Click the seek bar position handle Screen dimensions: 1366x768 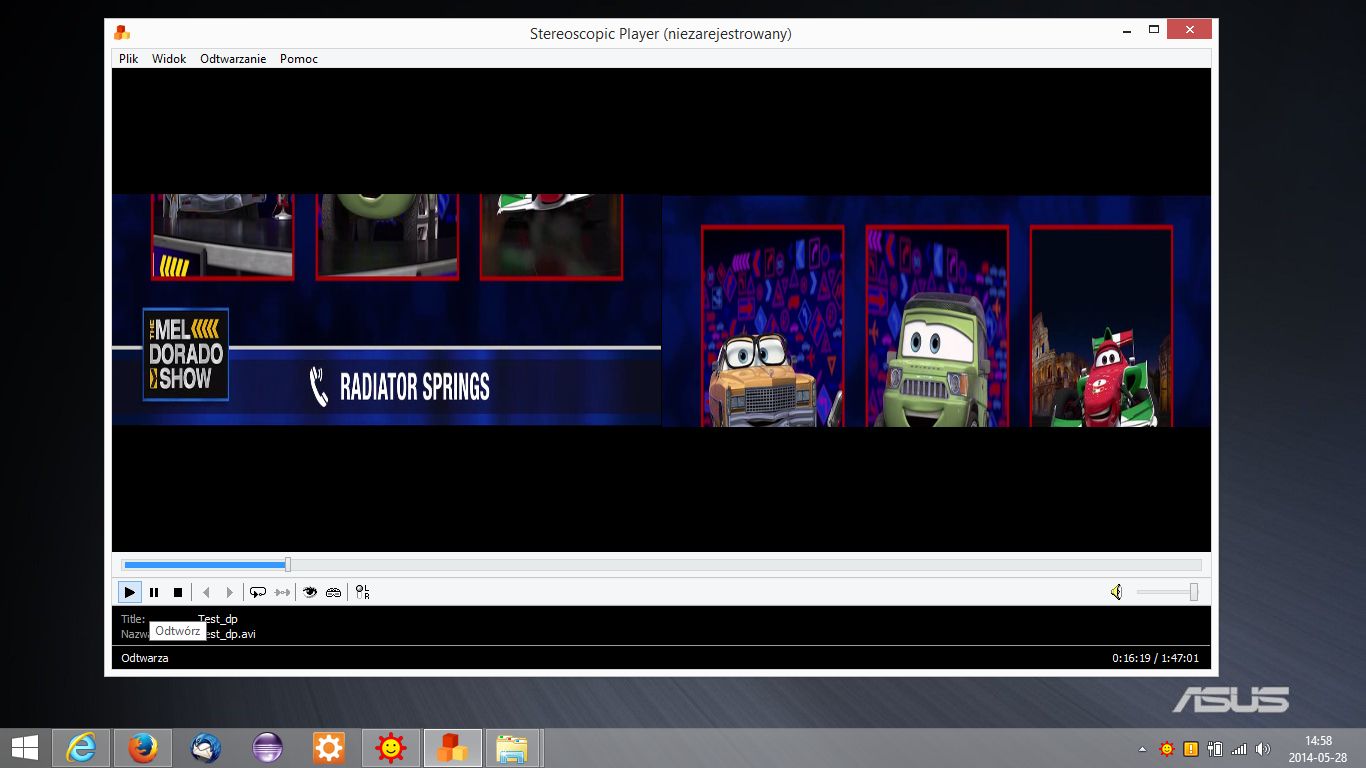[288, 565]
